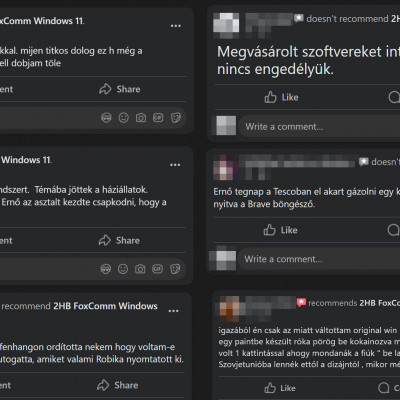Add GIF comment under 'háziállatok' post
This screenshot has height=400, width=400.
[x=157, y=269]
